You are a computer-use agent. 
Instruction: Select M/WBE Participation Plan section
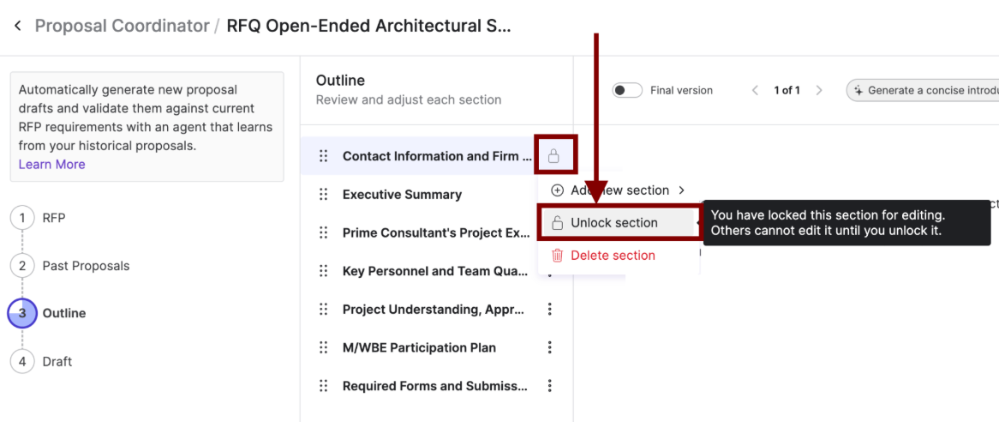(x=419, y=347)
